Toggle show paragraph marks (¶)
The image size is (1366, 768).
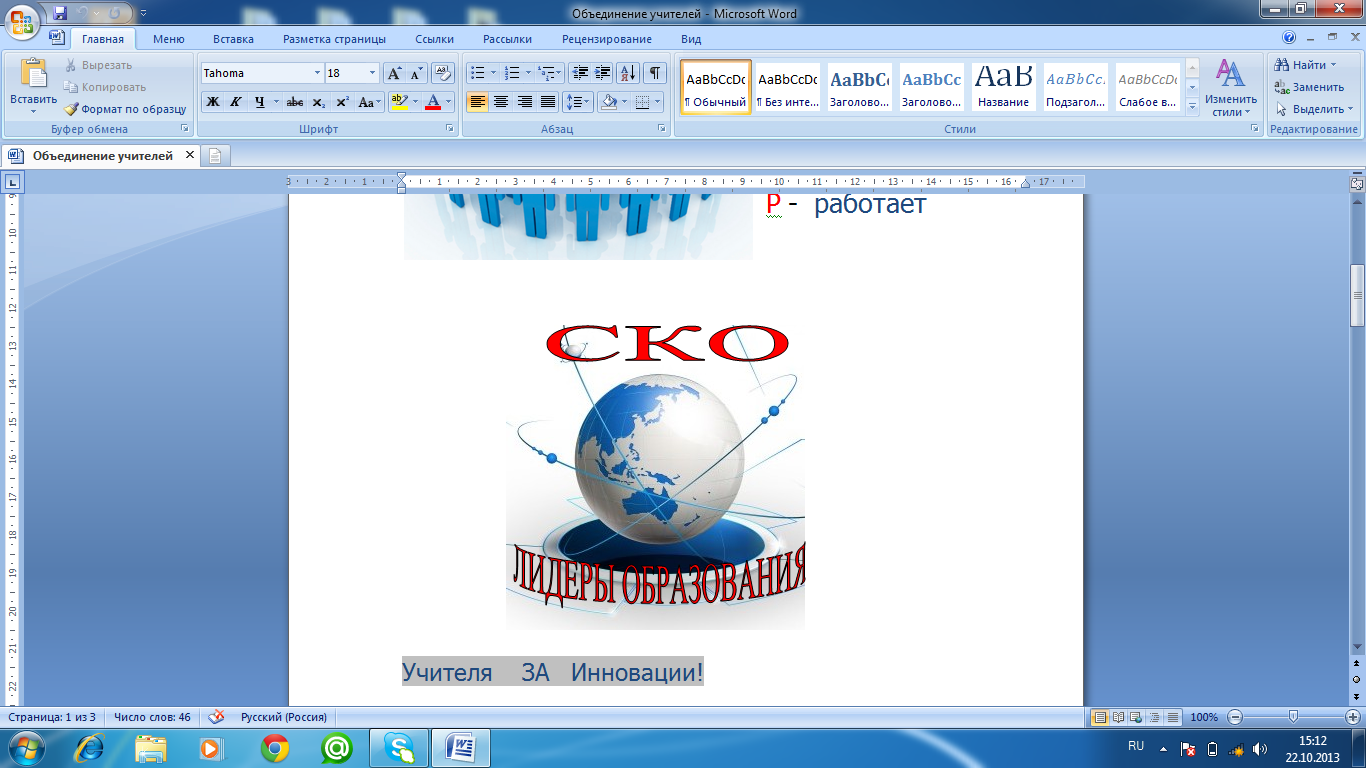[x=655, y=73]
